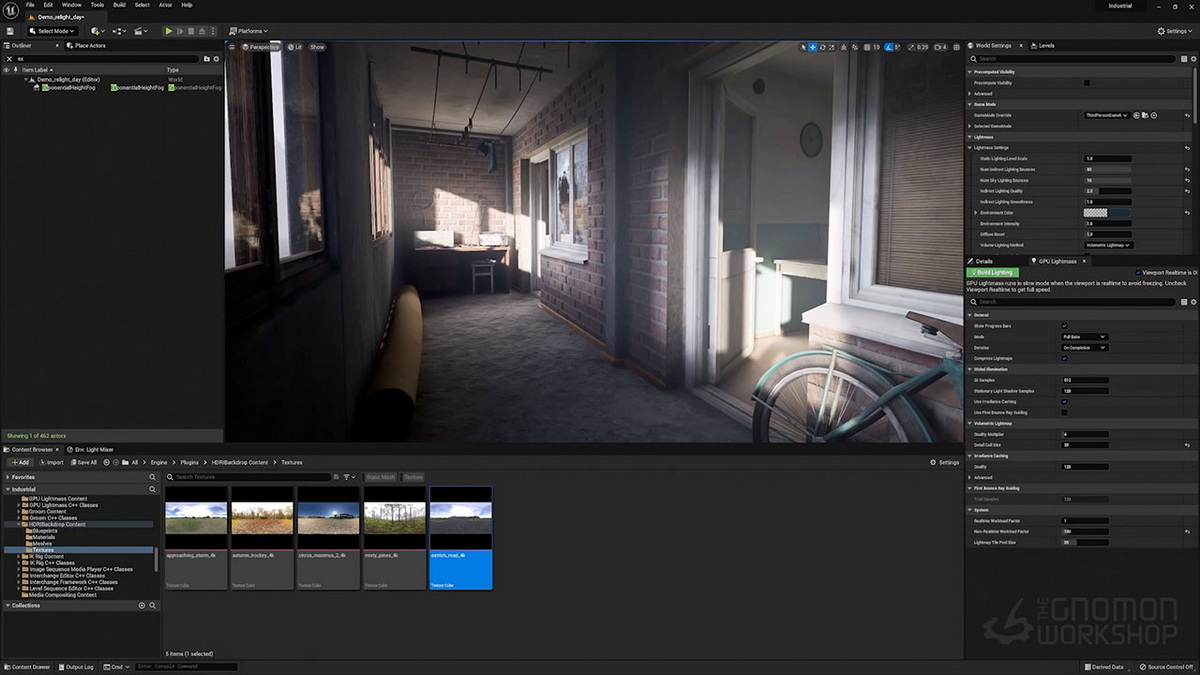Open the Denoise On Completion dropdown

[1084, 348]
